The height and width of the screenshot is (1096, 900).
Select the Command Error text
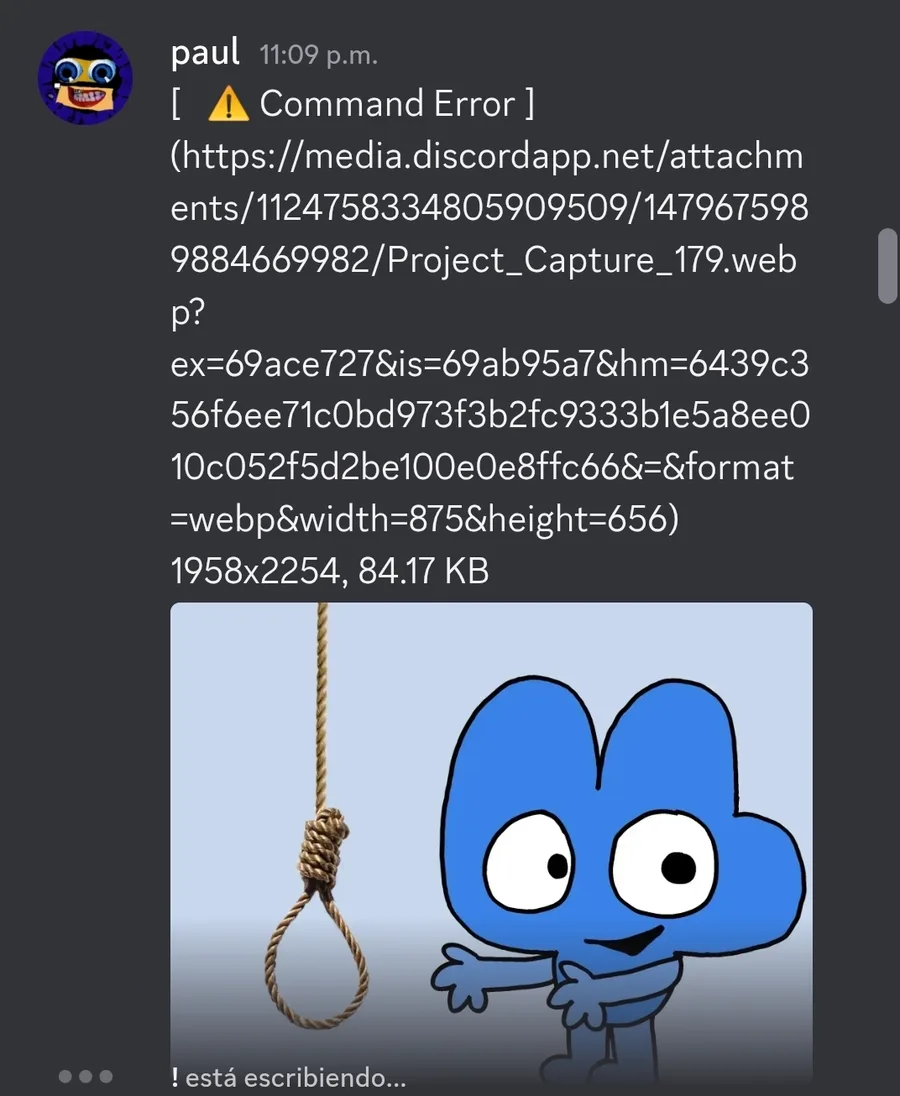click(x=387, y=103)
